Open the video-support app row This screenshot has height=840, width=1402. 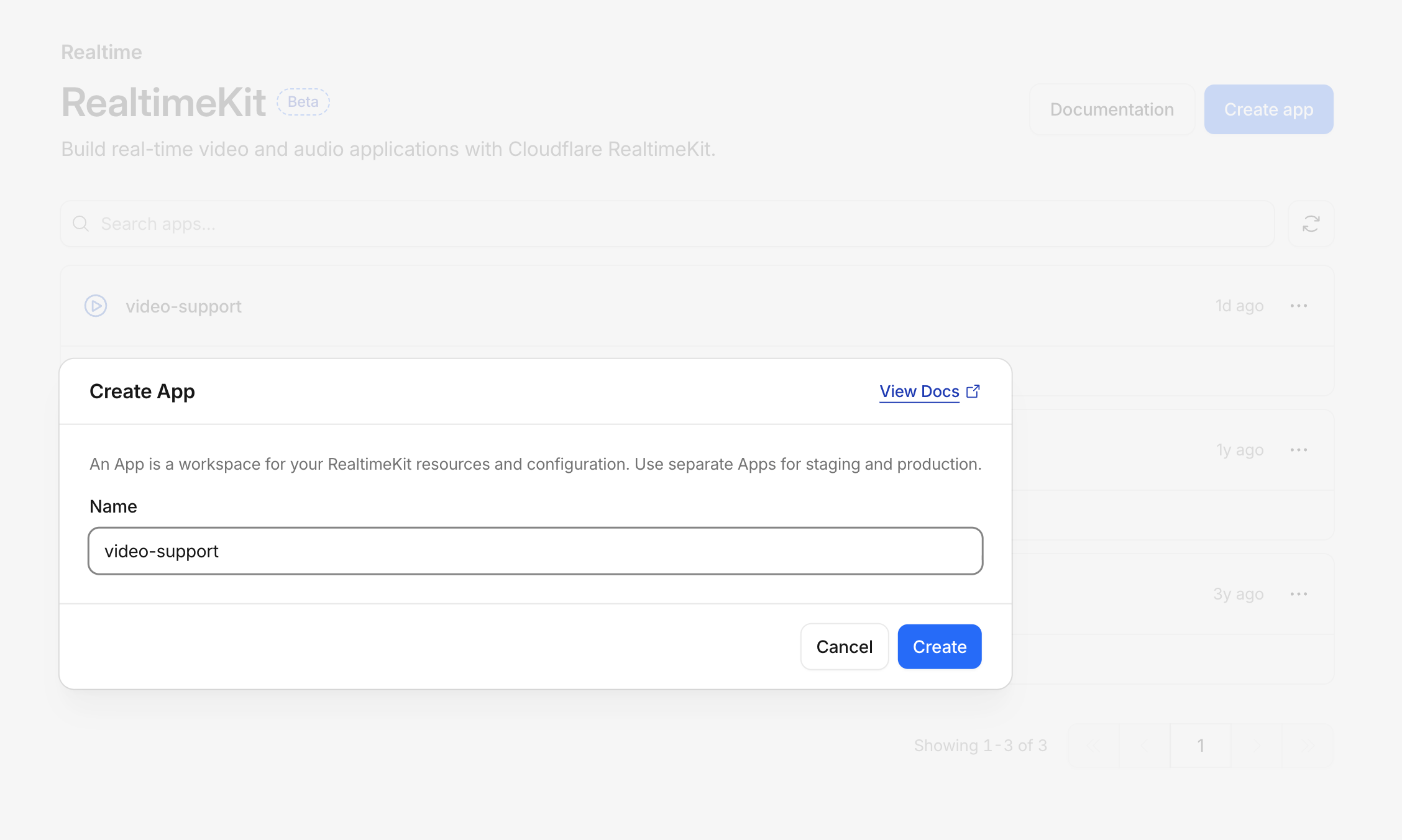(697, 306)
